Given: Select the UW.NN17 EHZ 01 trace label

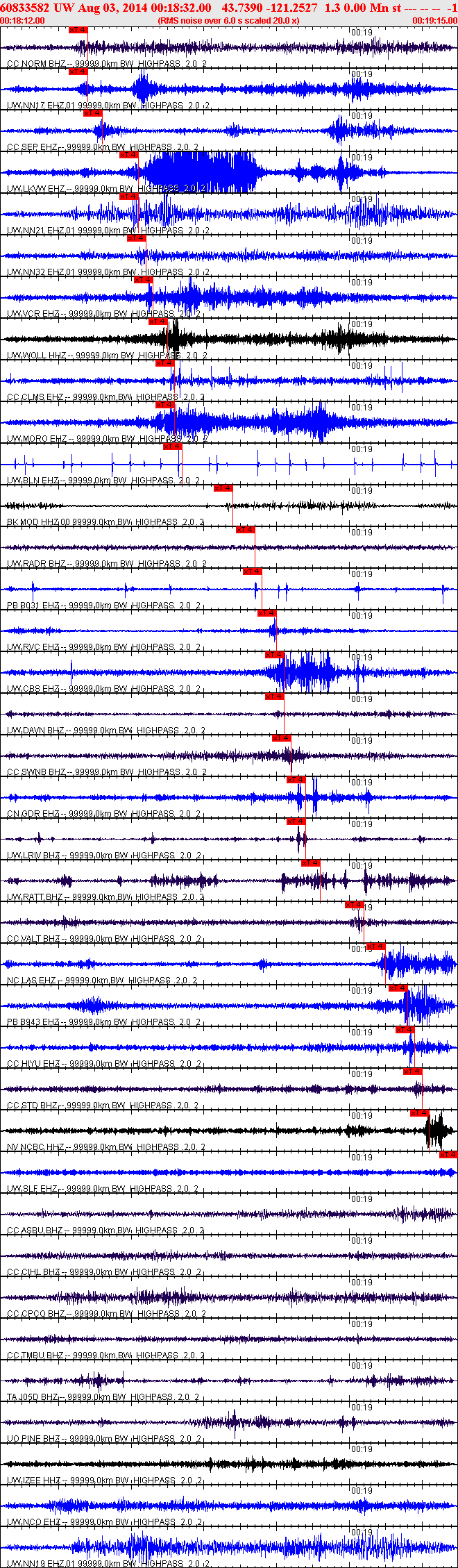Looking at the screenshot, I should click(109, 106).
